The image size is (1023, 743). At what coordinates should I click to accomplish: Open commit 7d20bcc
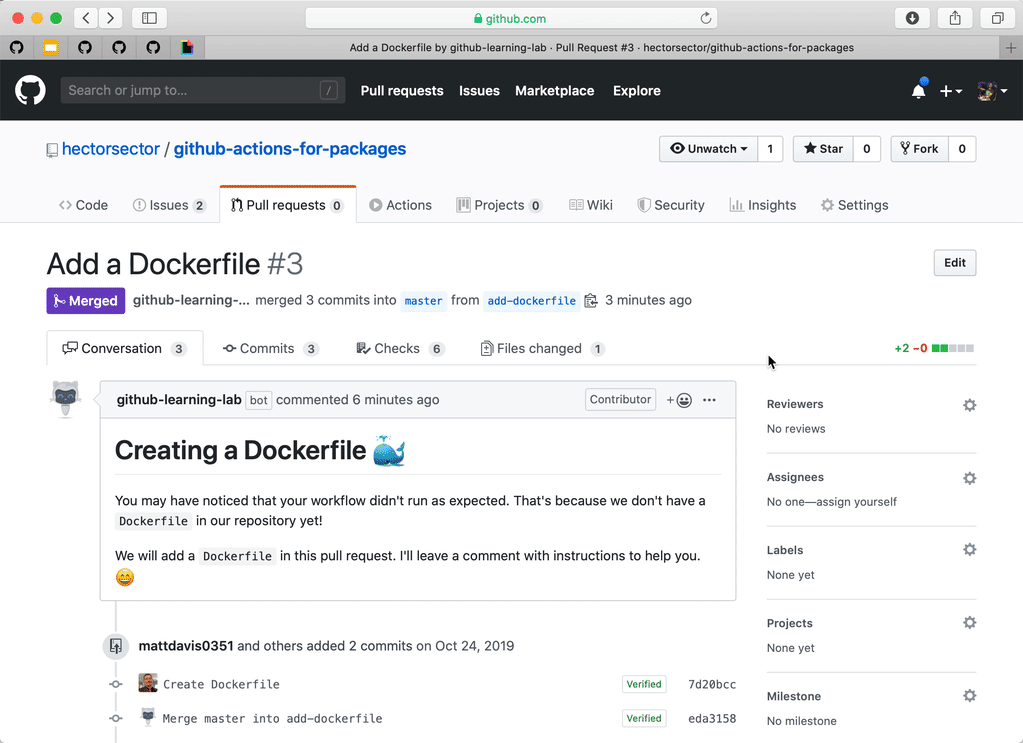click(x=712, y=684)
